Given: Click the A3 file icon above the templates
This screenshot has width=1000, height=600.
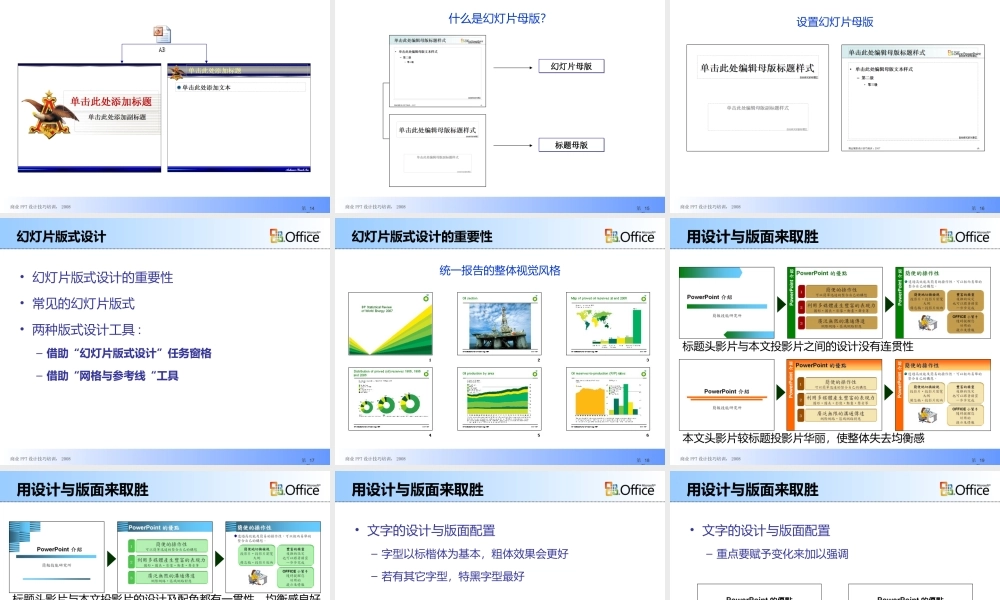Looking at the screenshot, I should [162, 34].
